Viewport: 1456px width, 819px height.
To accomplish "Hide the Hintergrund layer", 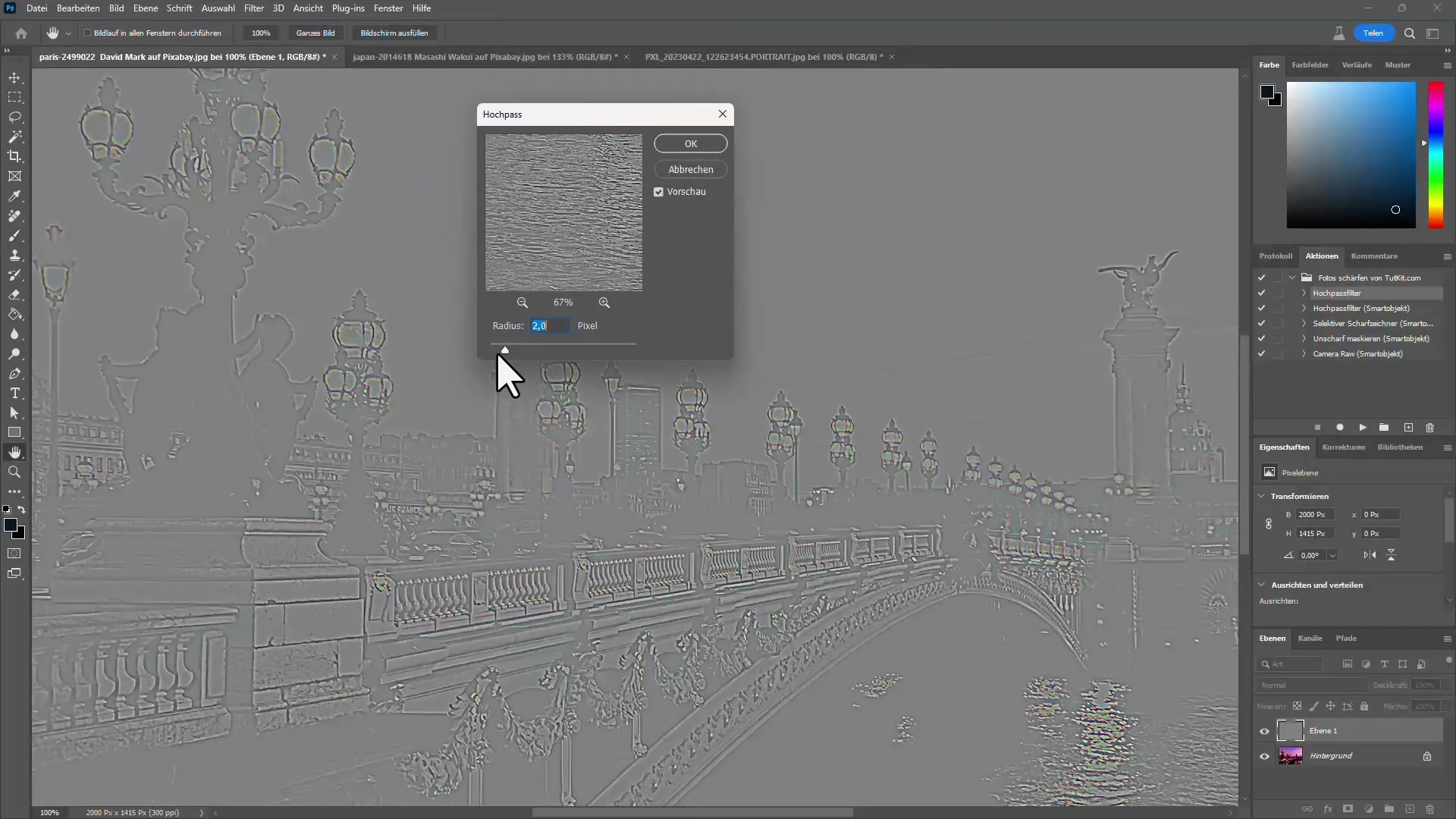I will point(1264,756).
